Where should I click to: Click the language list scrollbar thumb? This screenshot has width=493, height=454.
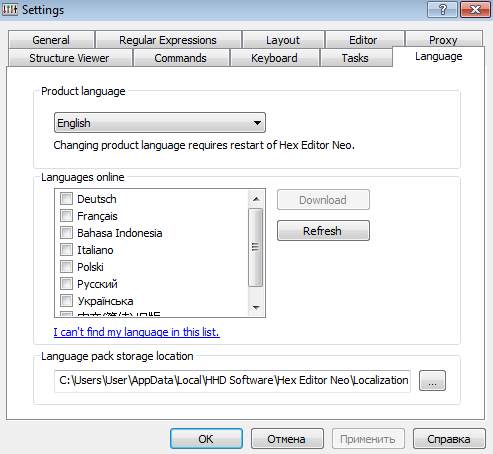(256, 247)
